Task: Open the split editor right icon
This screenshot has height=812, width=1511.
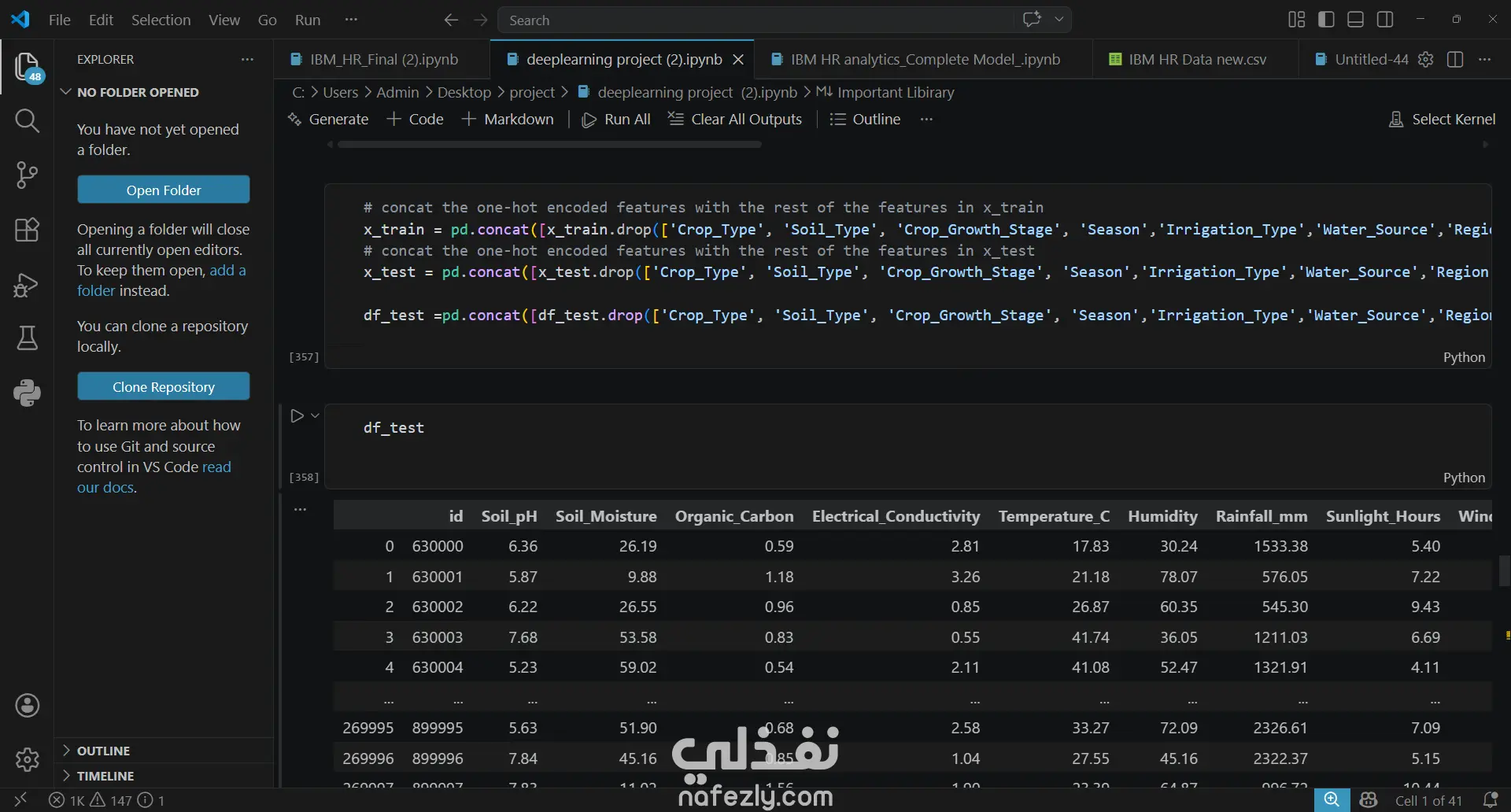Action: [x=1455, y=59]
